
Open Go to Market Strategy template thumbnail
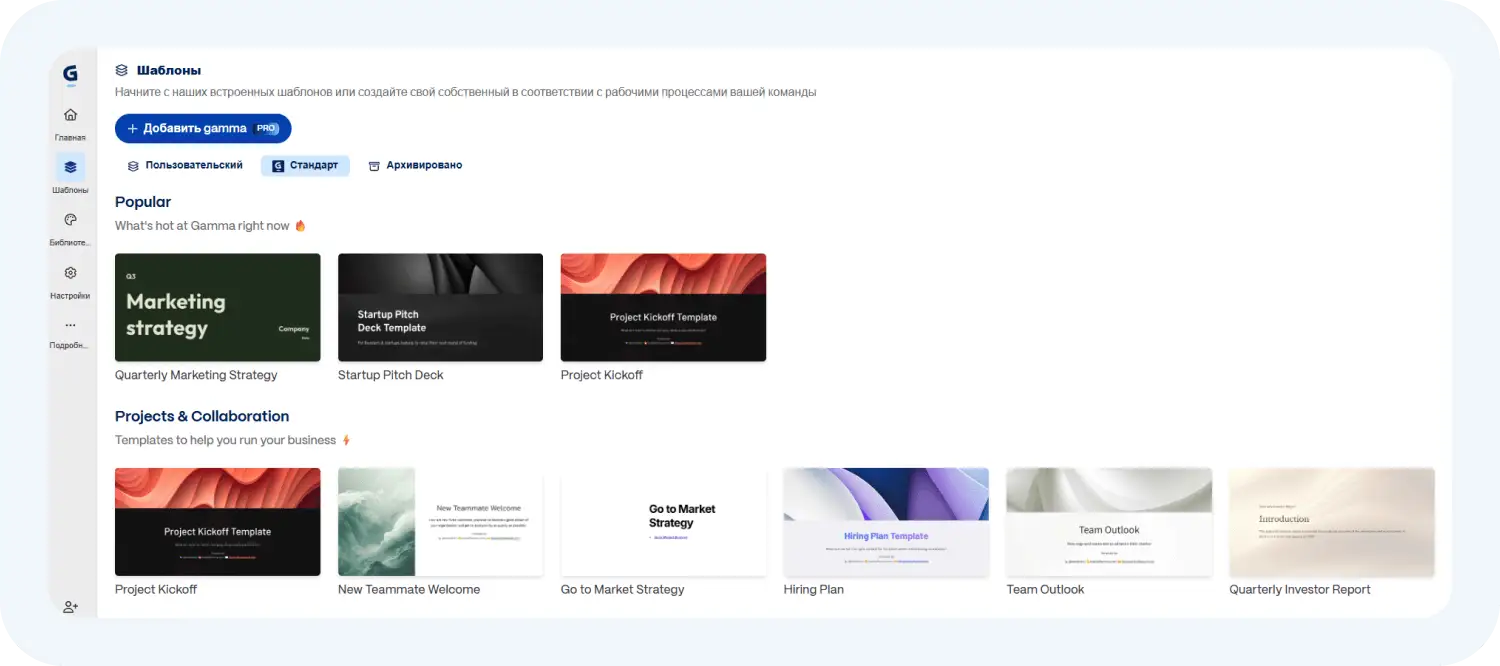click(x=663, y=522)
